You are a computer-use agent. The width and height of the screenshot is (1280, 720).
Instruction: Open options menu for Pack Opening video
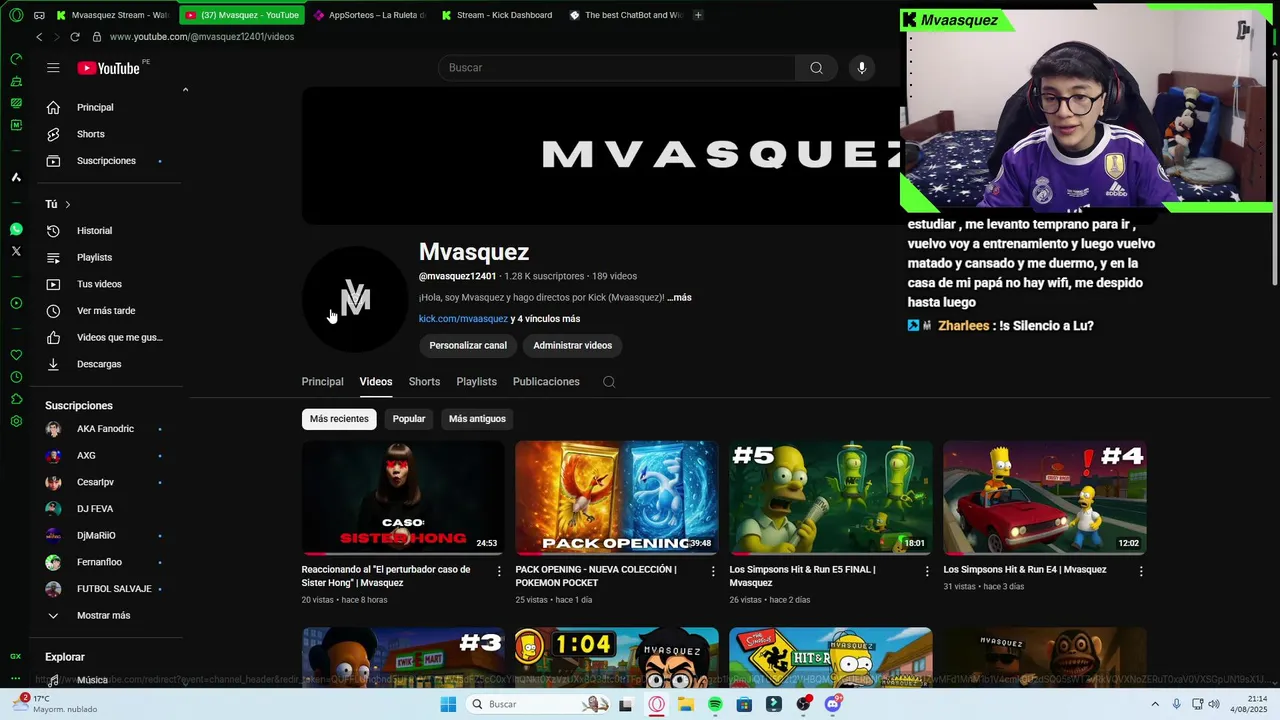point(713,571)
